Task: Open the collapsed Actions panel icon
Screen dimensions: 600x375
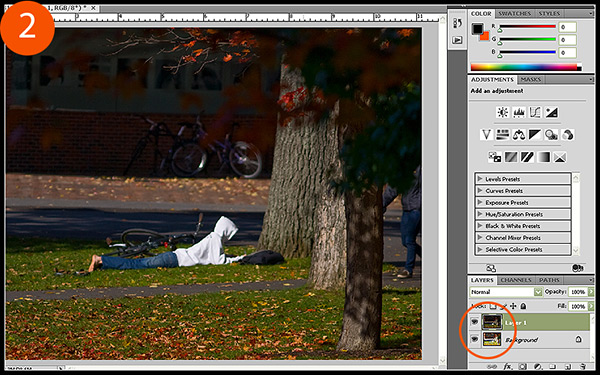Action: (x=457, y=40)
